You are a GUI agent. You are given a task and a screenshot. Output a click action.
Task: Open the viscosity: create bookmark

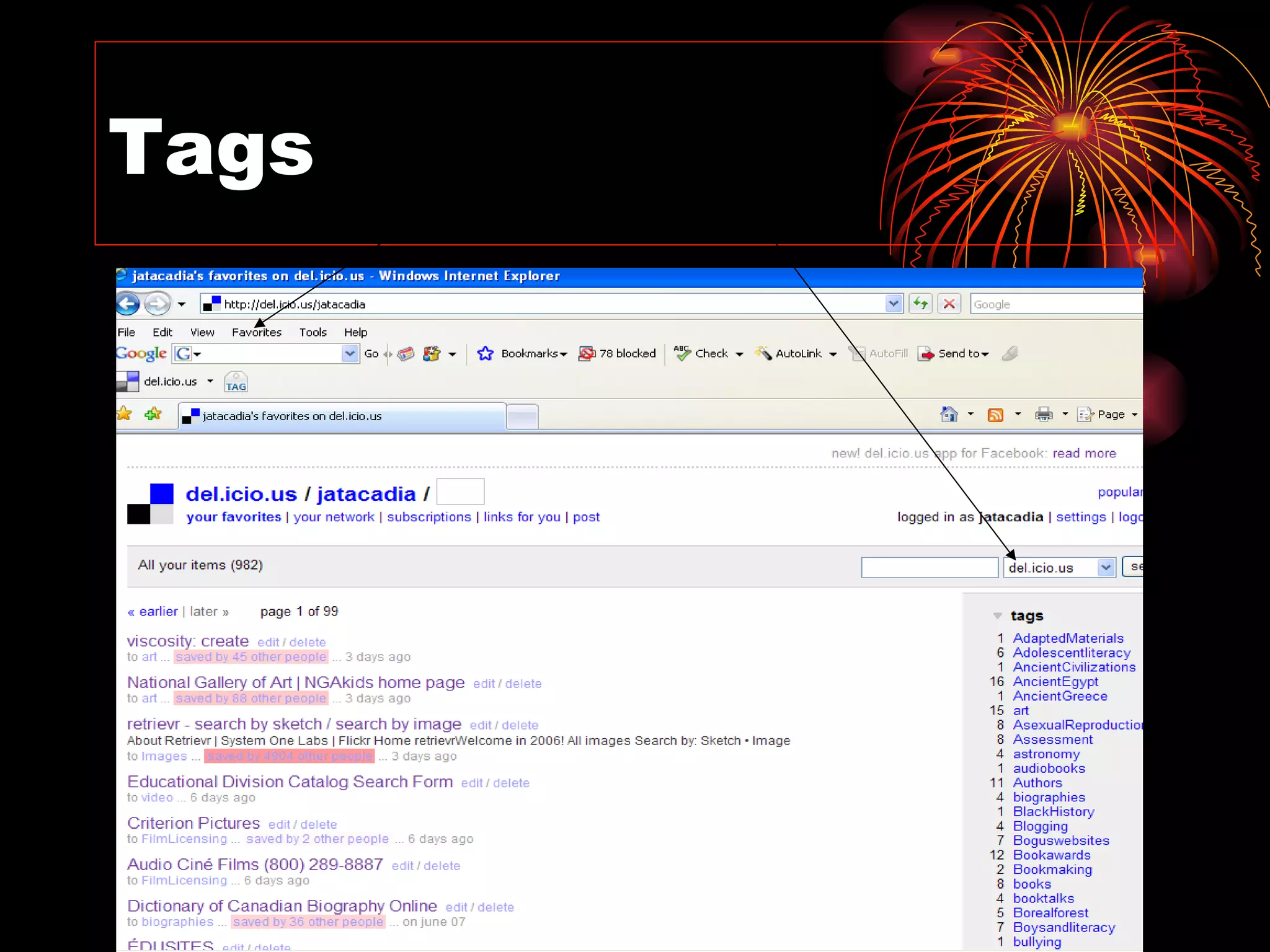[x=188, y=641]
